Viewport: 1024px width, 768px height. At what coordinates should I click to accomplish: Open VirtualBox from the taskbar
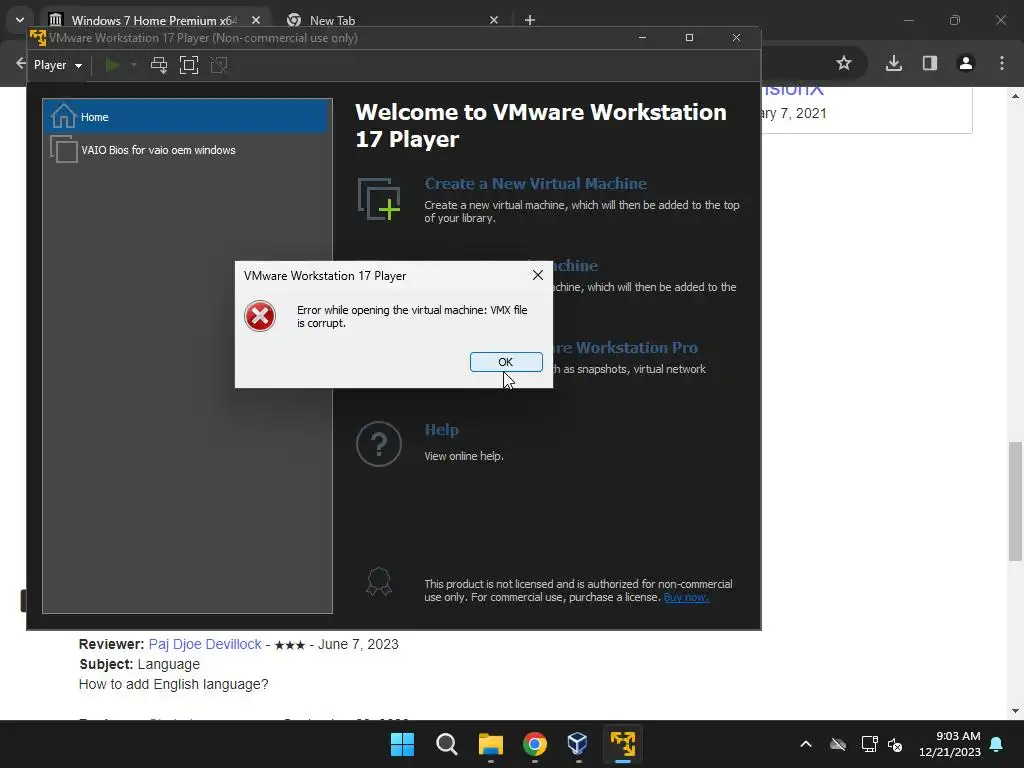(x=578, y=744)
